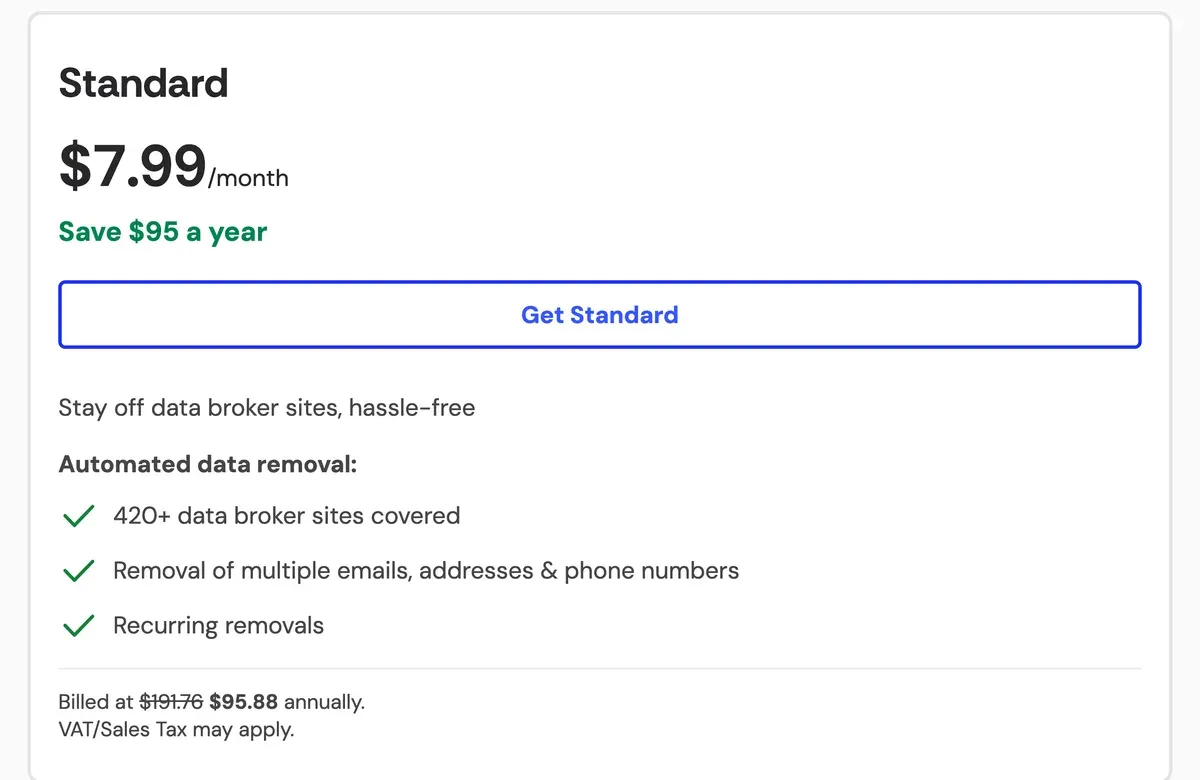The image size is (1200, 780).
Task: Click Removal of multiple emails, addresses & phone numbers
Action: (x=426, y=571)
